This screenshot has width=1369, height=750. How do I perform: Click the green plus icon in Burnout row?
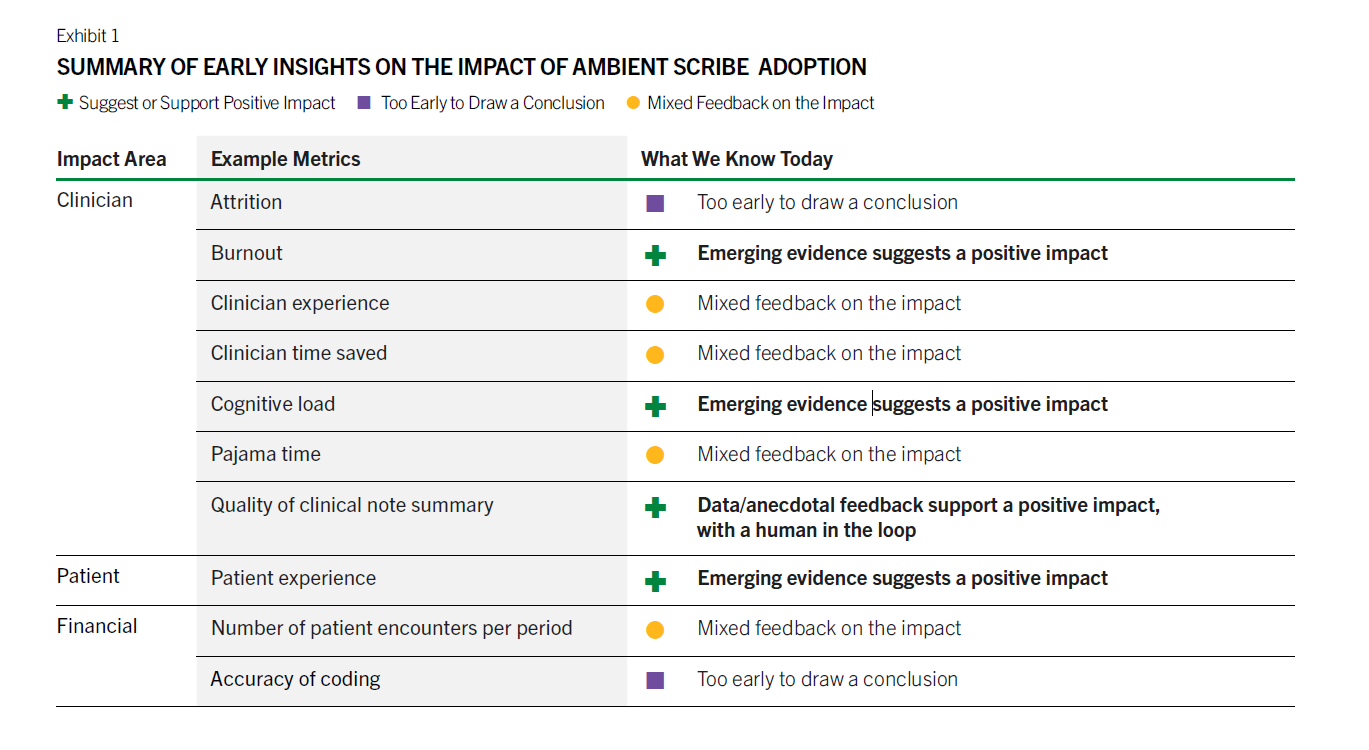[x=655, y=255]
